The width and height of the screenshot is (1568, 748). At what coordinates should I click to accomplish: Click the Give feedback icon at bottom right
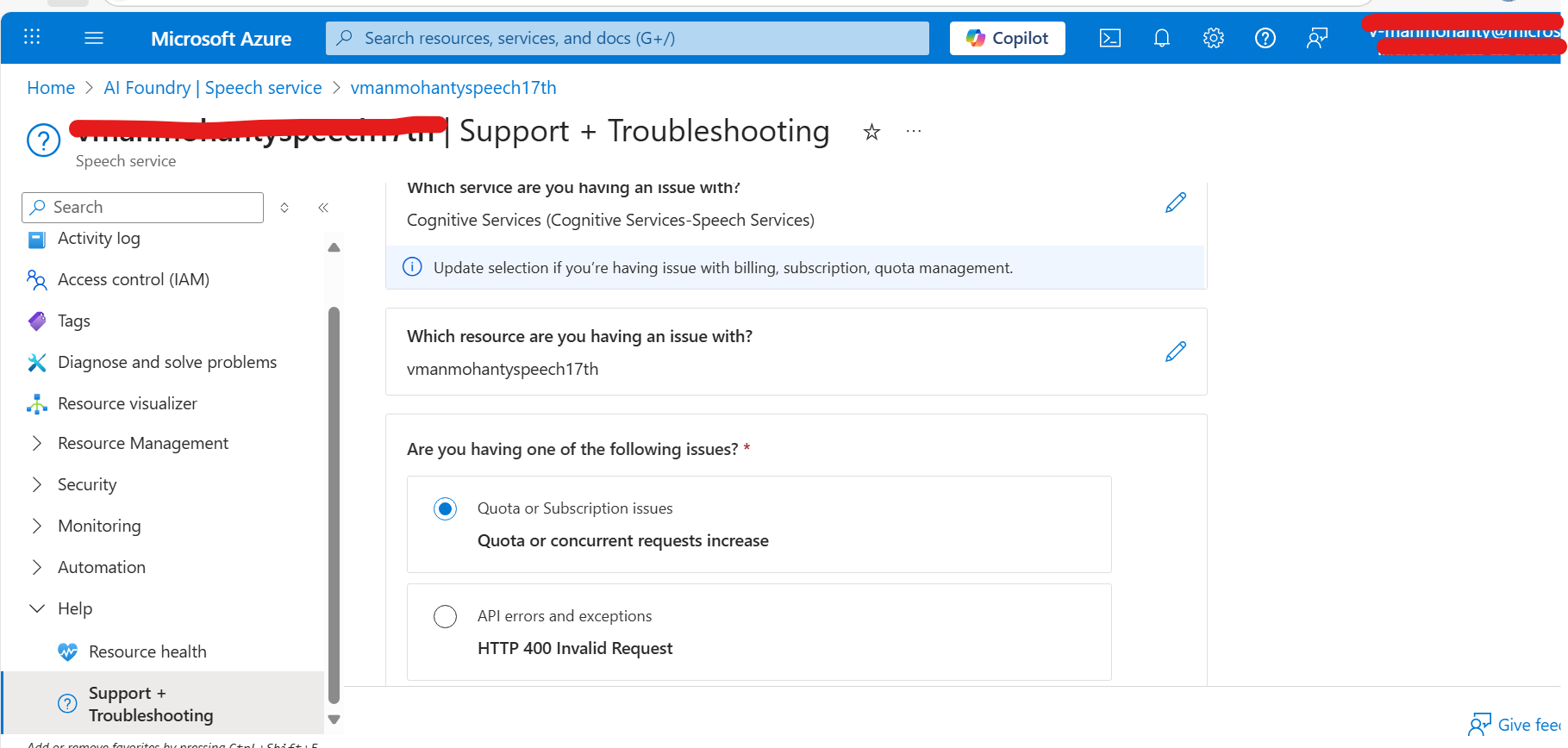1480,725
